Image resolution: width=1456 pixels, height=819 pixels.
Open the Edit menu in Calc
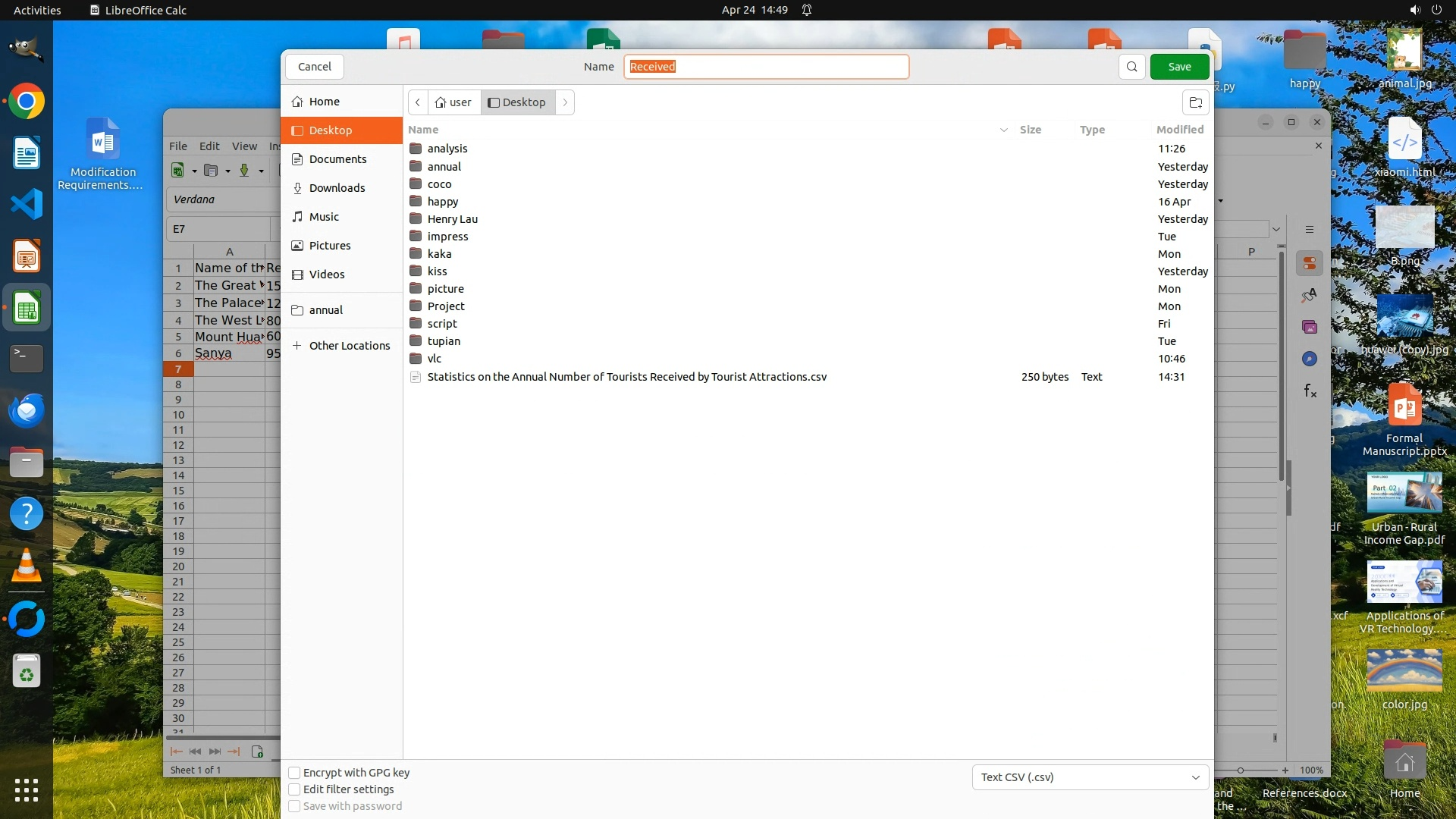tap(209, 146)
